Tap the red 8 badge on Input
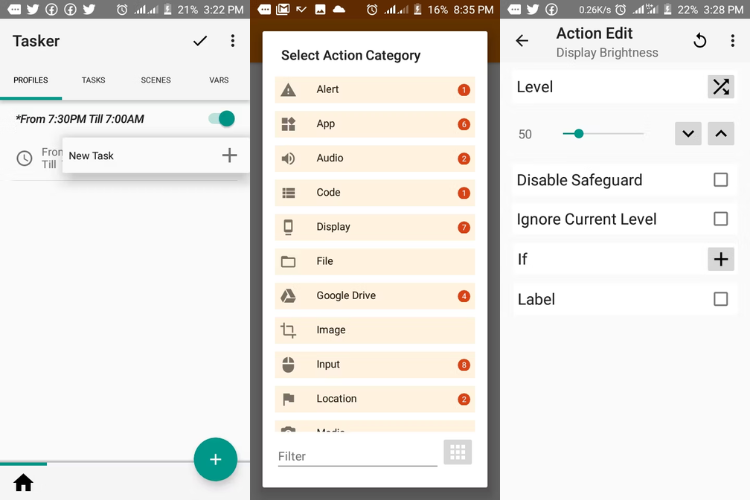The image size is (750, 500). click(463, 365)
